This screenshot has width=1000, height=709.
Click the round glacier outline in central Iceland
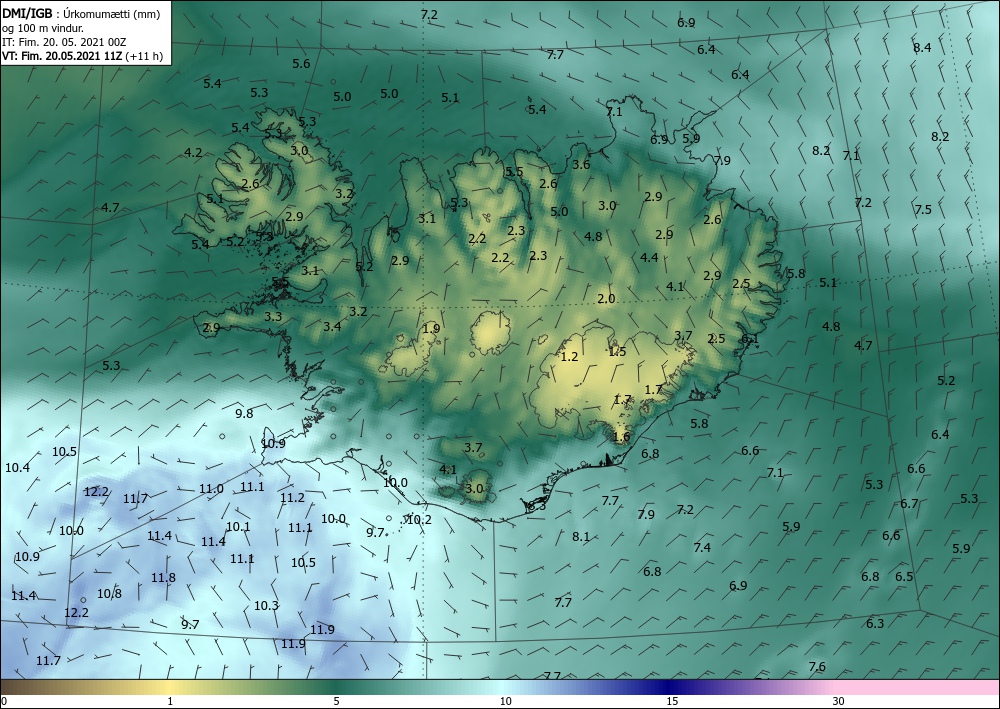(x=490, y=333)
